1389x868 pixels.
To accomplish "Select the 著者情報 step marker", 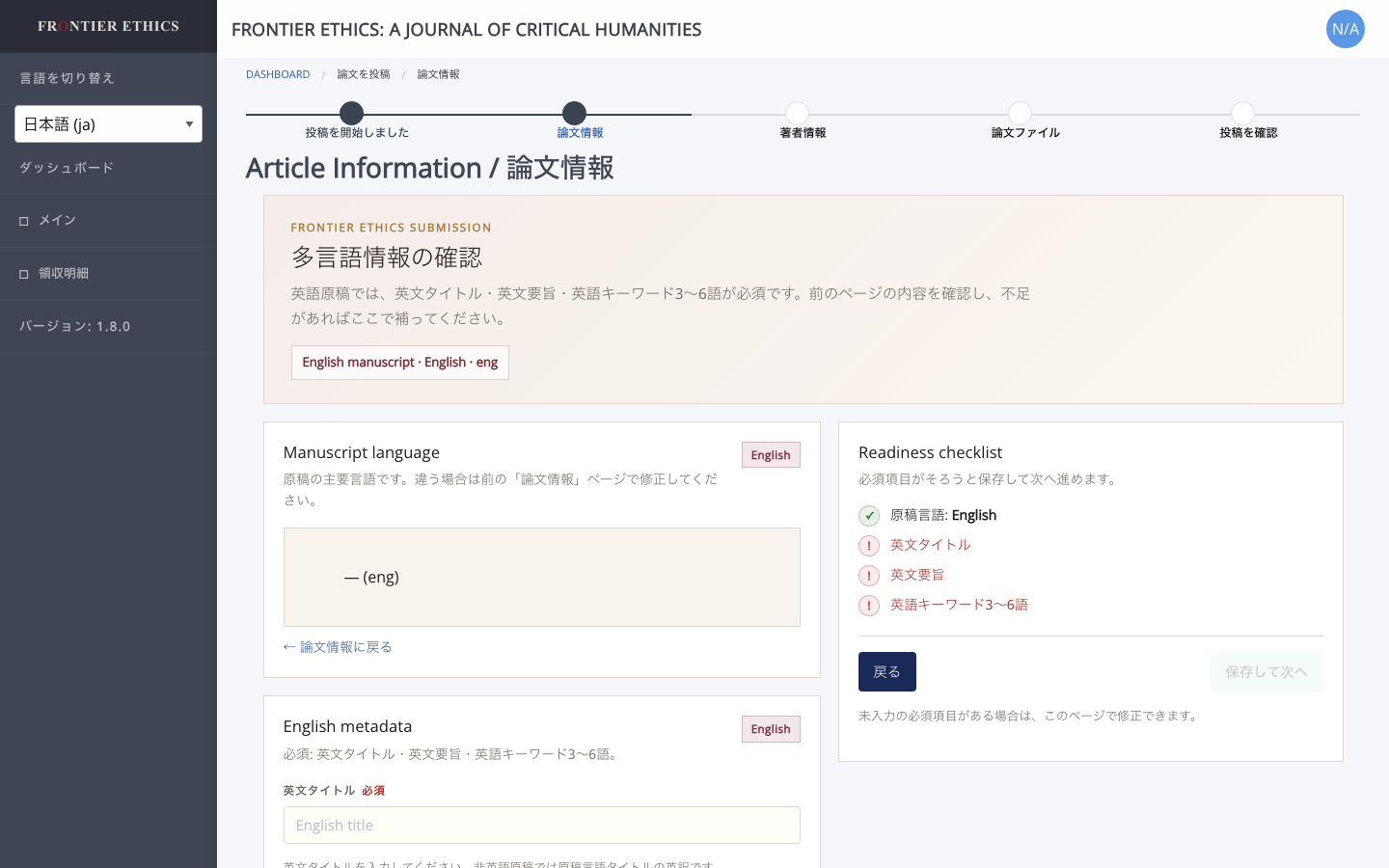I will [x=797, y=113].
